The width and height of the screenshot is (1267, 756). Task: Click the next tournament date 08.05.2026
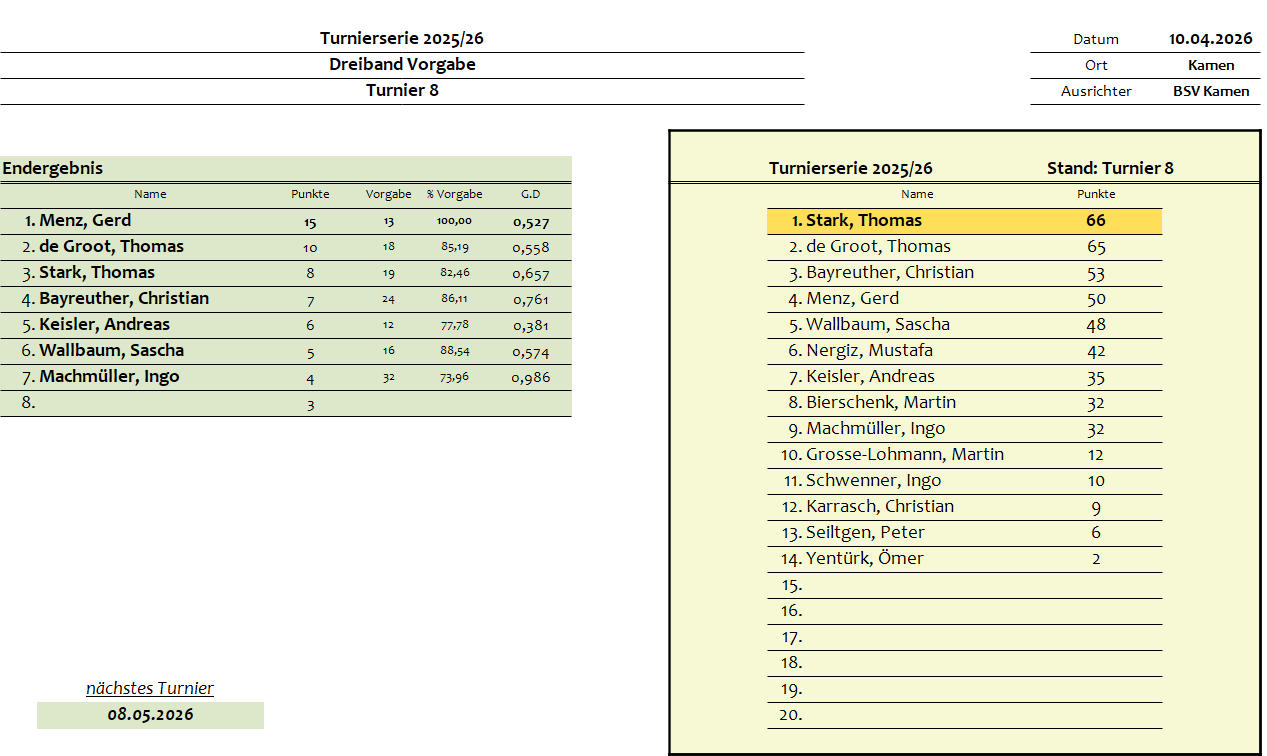pyautogui.click(x=150, y=715)
